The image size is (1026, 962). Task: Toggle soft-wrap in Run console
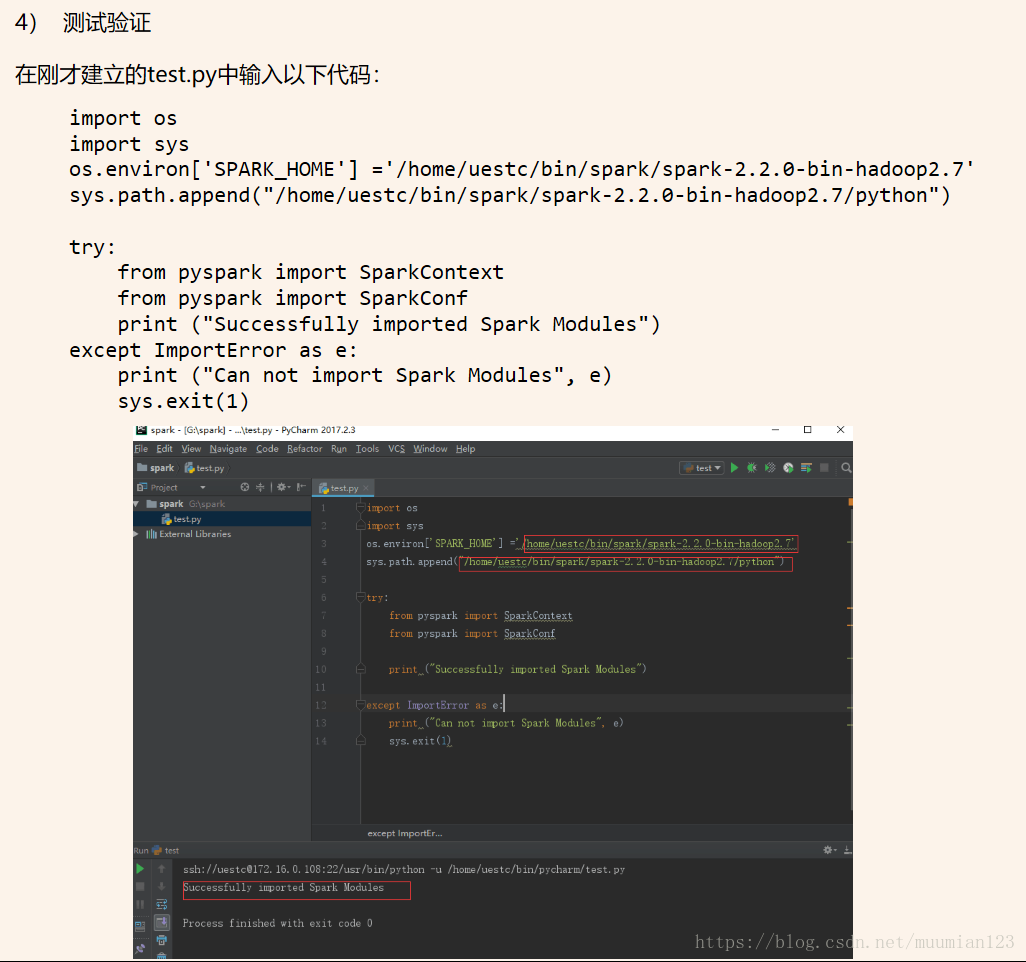coord(162,904)
